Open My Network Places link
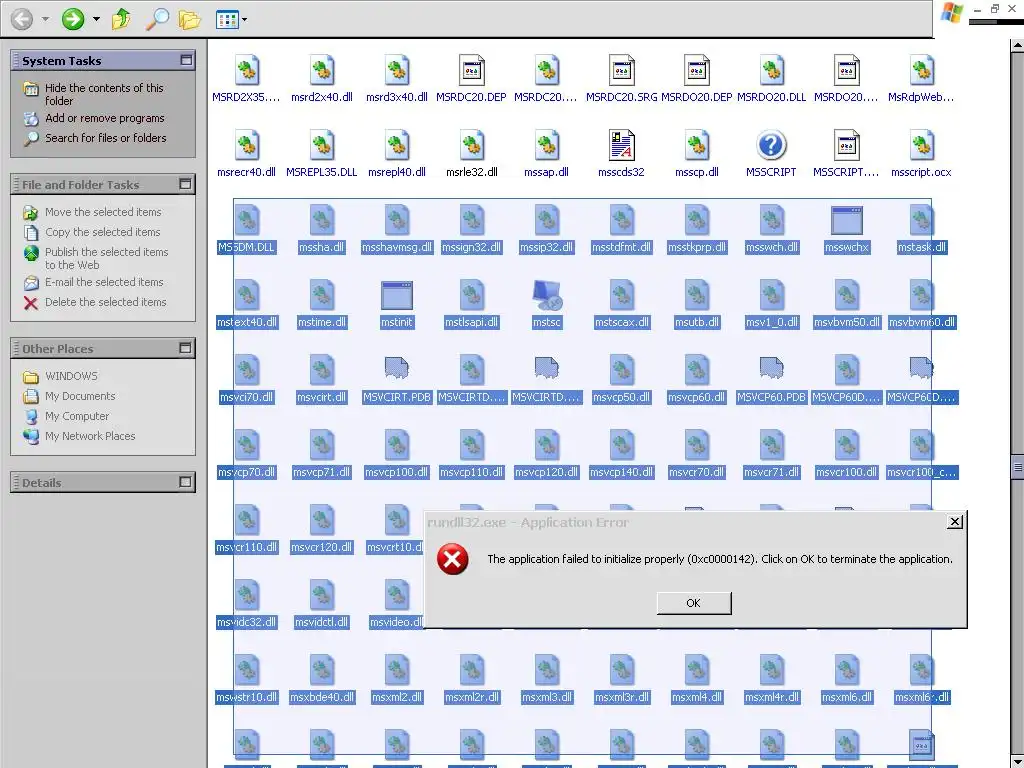 [90, 436]
